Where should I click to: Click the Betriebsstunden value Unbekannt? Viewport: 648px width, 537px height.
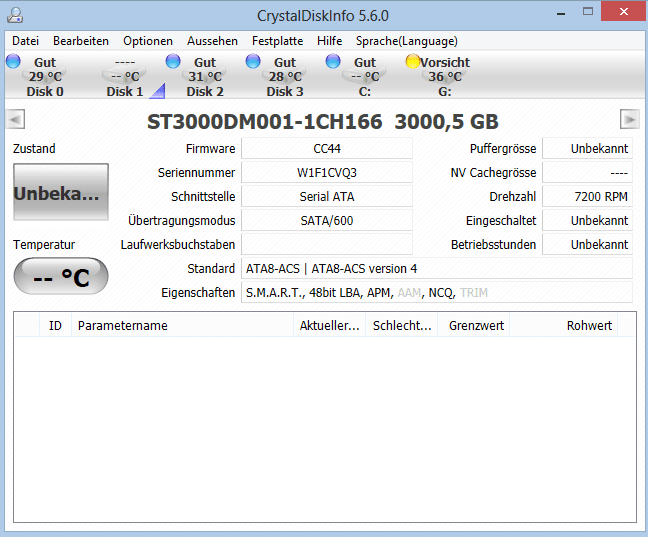coord(588,244)
